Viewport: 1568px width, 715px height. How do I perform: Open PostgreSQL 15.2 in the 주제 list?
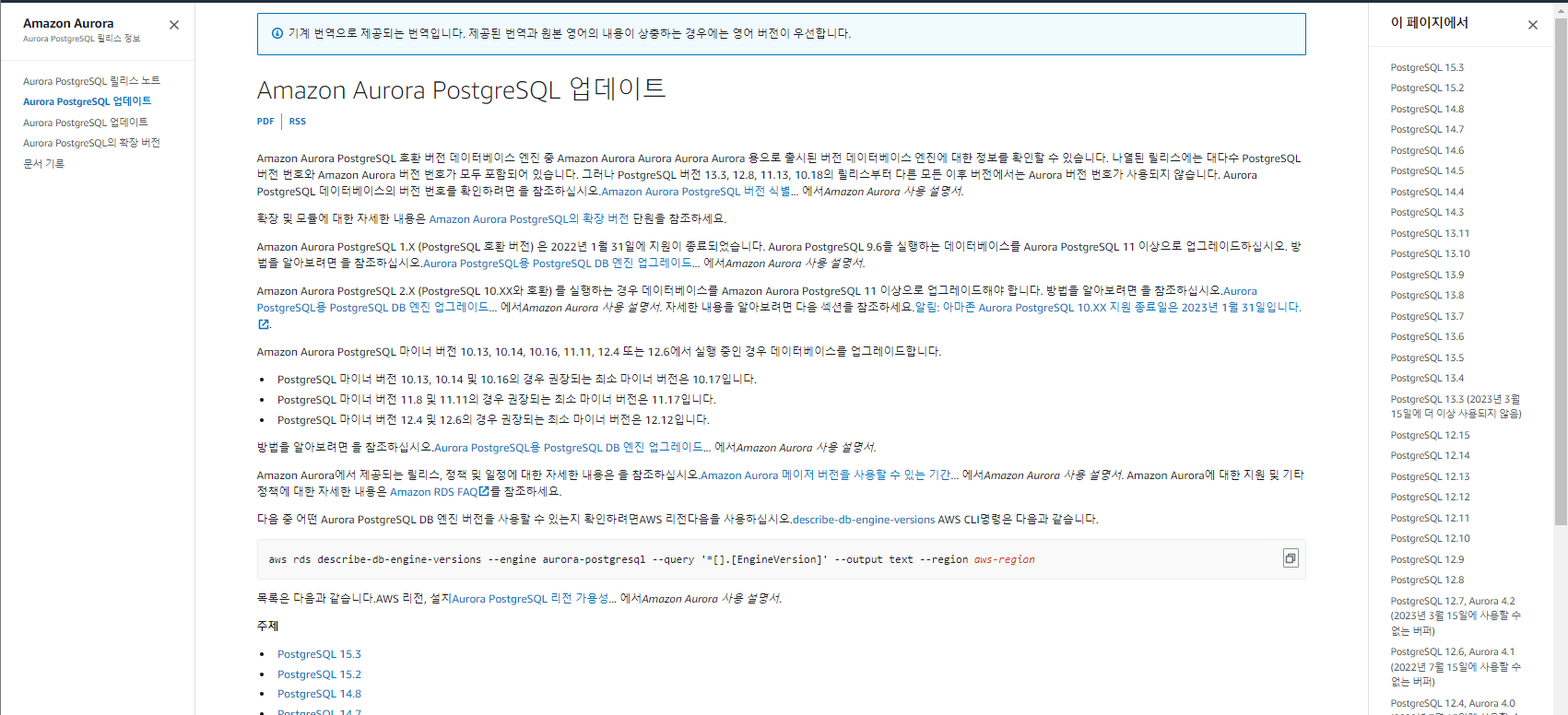point(319,674)
